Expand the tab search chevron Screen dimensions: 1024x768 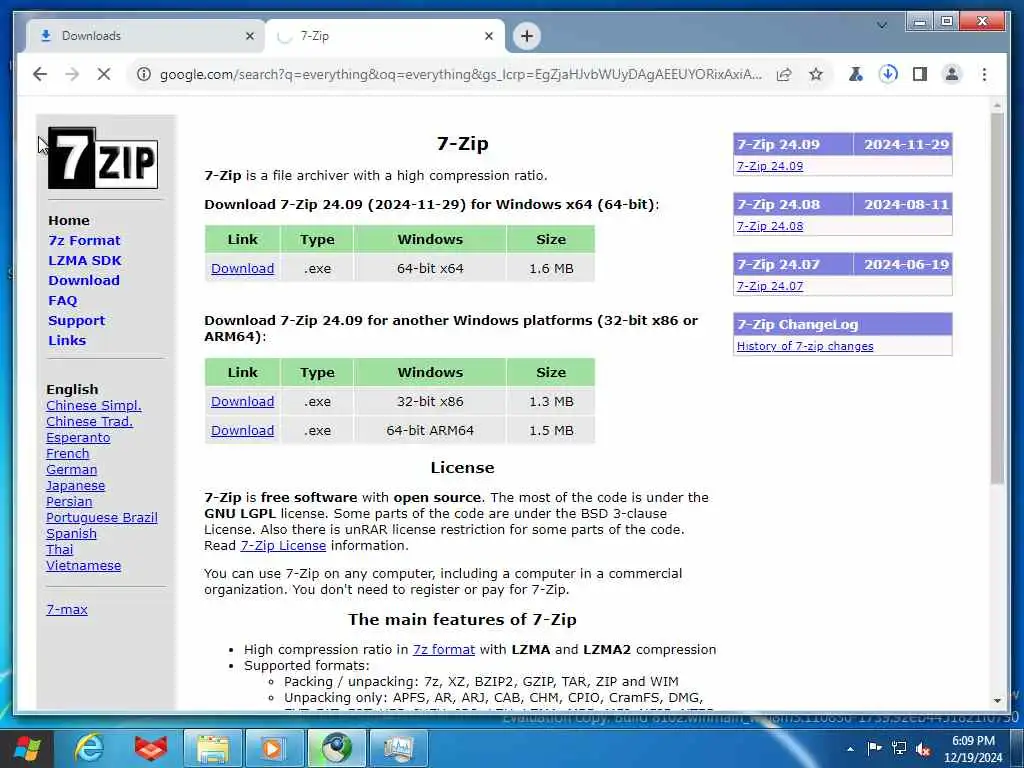(882, 25)
